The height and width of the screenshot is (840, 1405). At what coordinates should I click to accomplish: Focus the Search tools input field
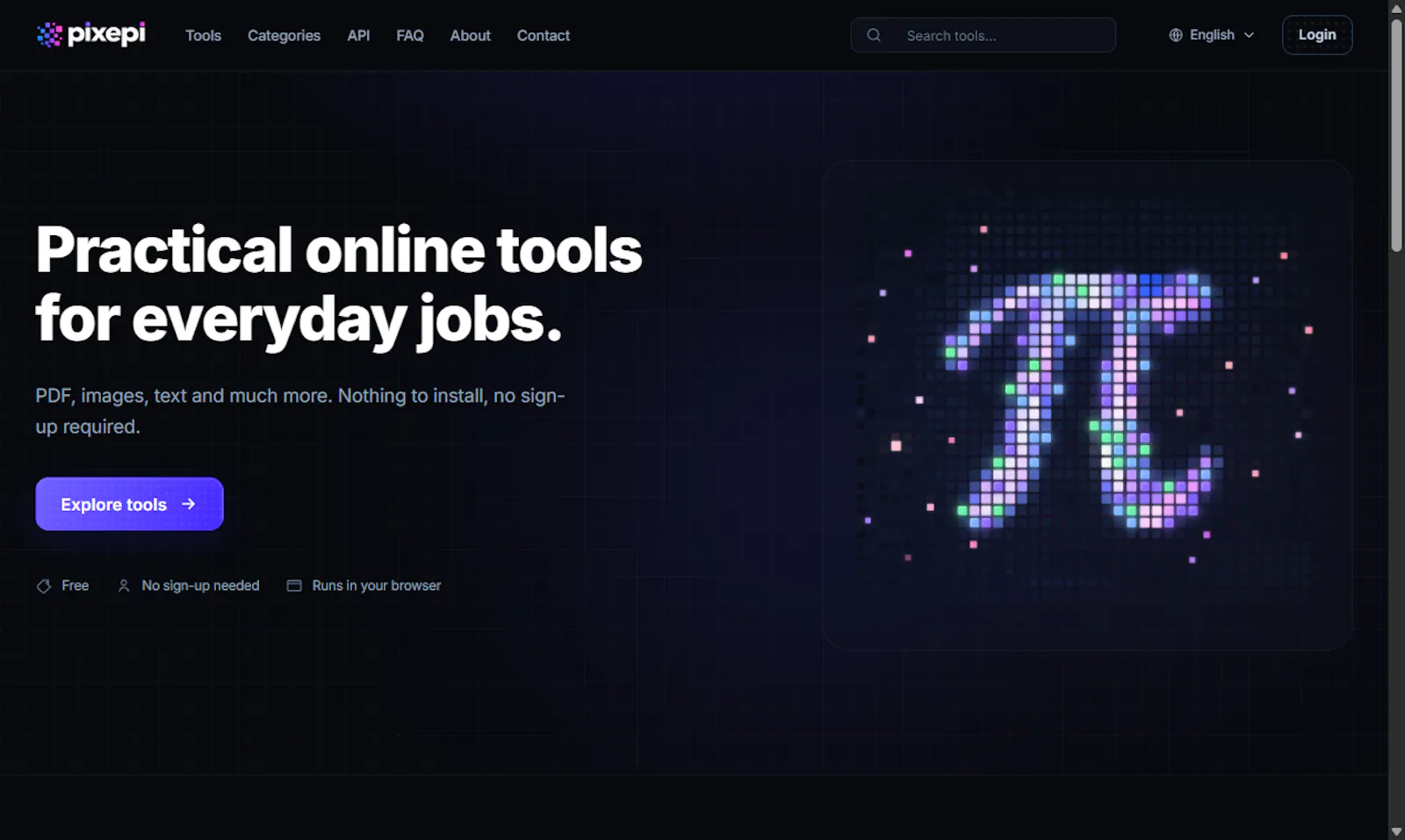[983, 35]
